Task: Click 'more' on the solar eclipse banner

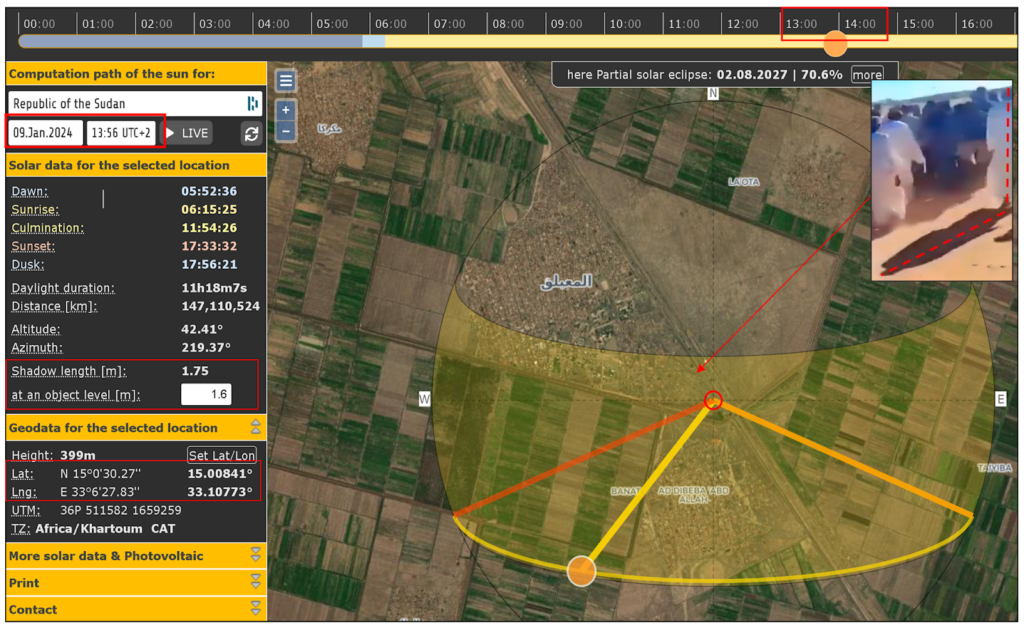Action: point(867,75)
